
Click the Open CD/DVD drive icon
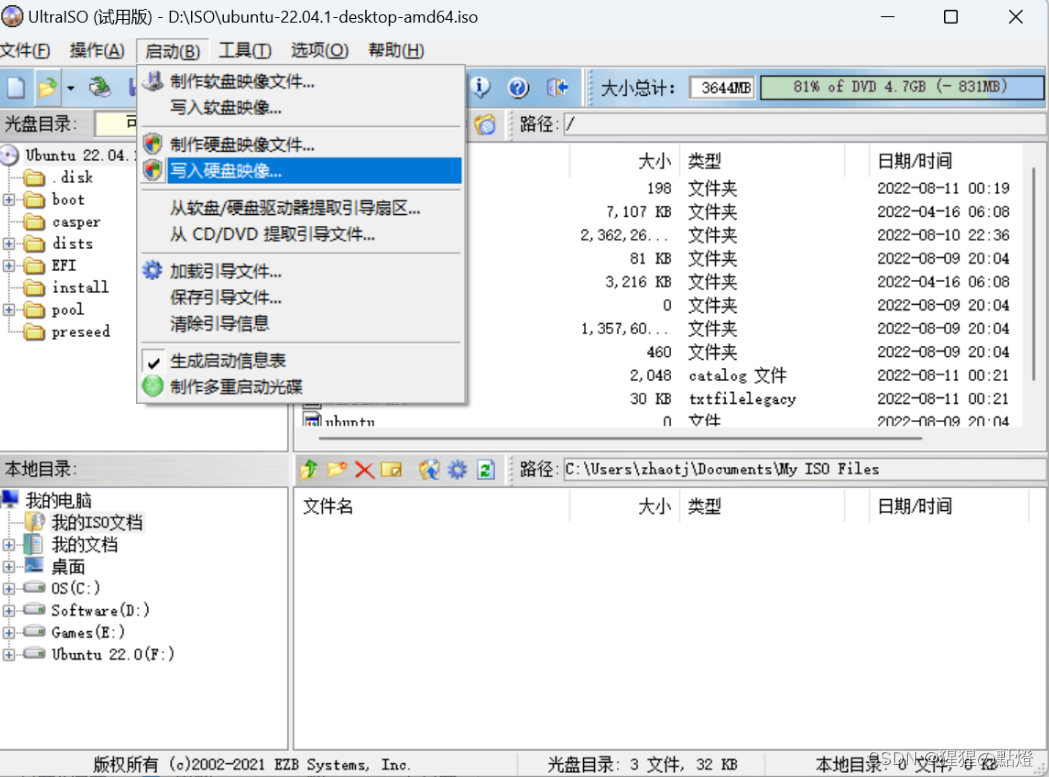tap(100, 87)
